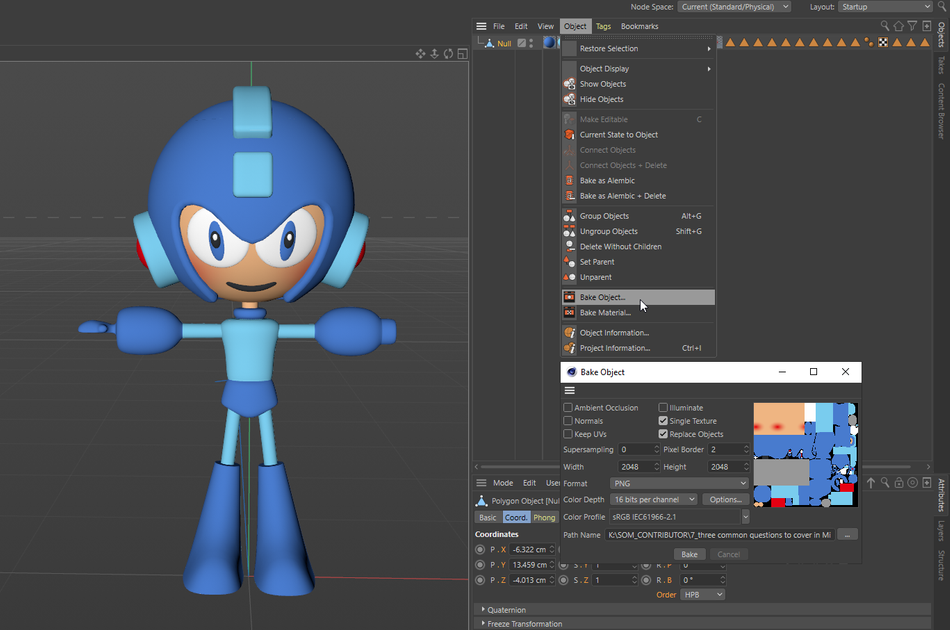Click the Attribute Manager target circle icon
The height and width of the screenshot is (630, 950).
click(912, 483)
